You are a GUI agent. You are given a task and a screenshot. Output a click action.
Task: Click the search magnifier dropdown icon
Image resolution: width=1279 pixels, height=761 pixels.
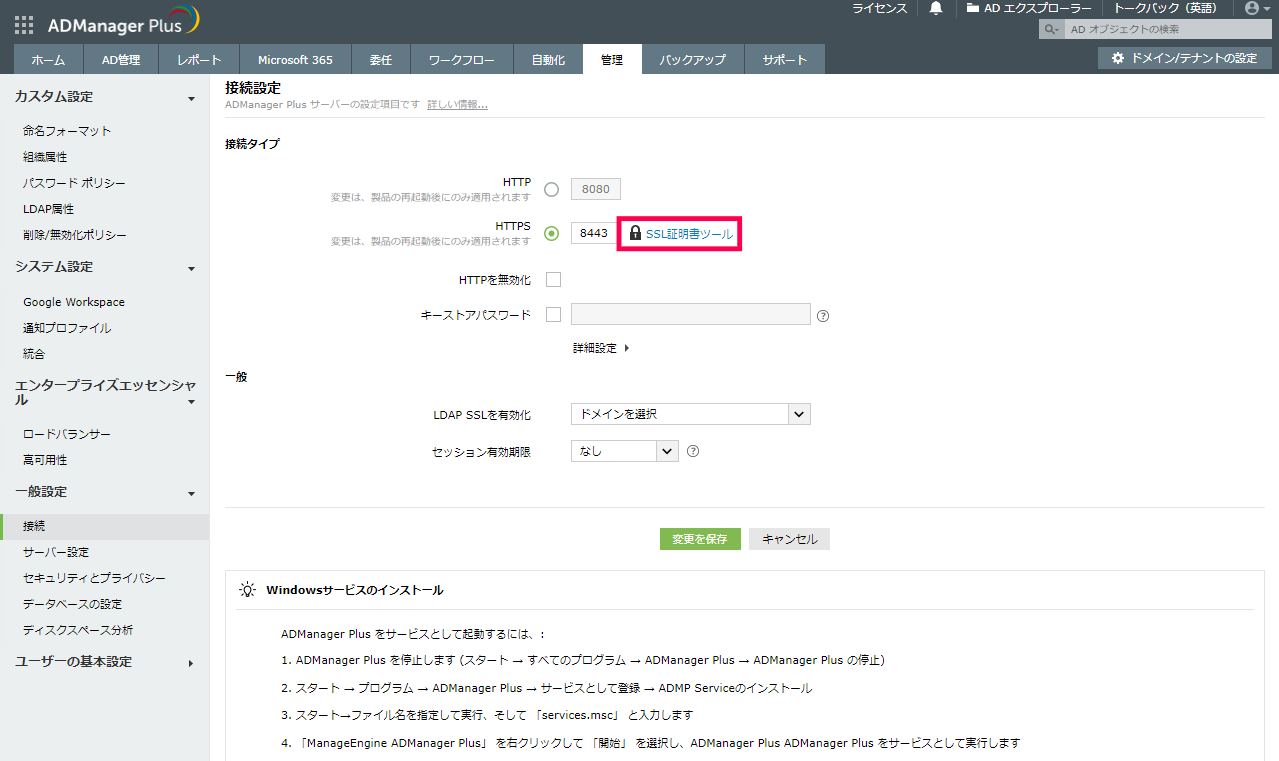tap(1052, 30)
